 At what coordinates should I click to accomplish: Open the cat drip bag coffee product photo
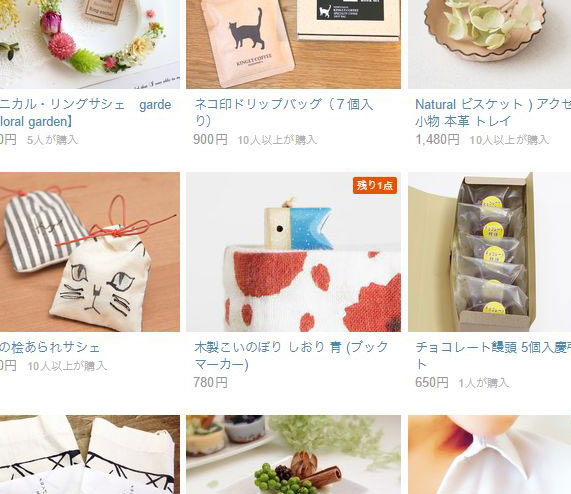(293, 44)
